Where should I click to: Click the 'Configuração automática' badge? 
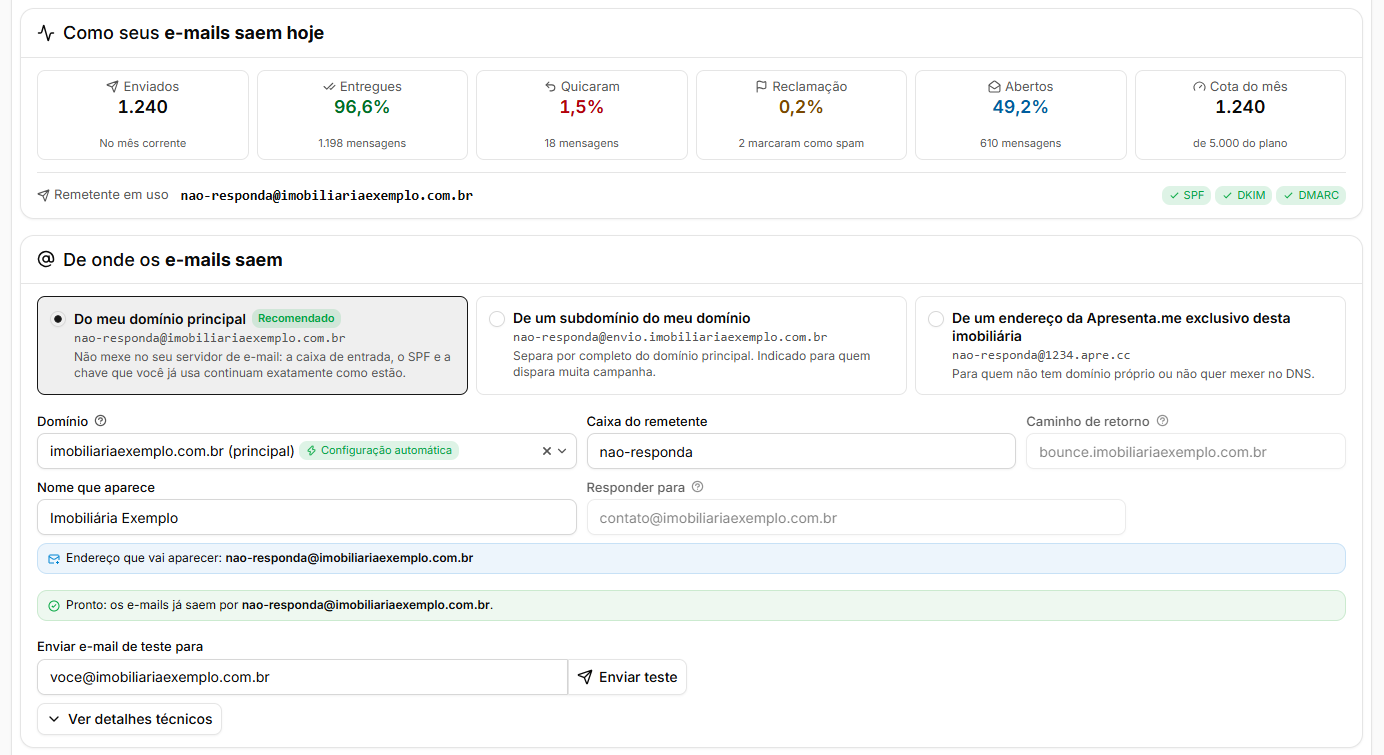379,450
